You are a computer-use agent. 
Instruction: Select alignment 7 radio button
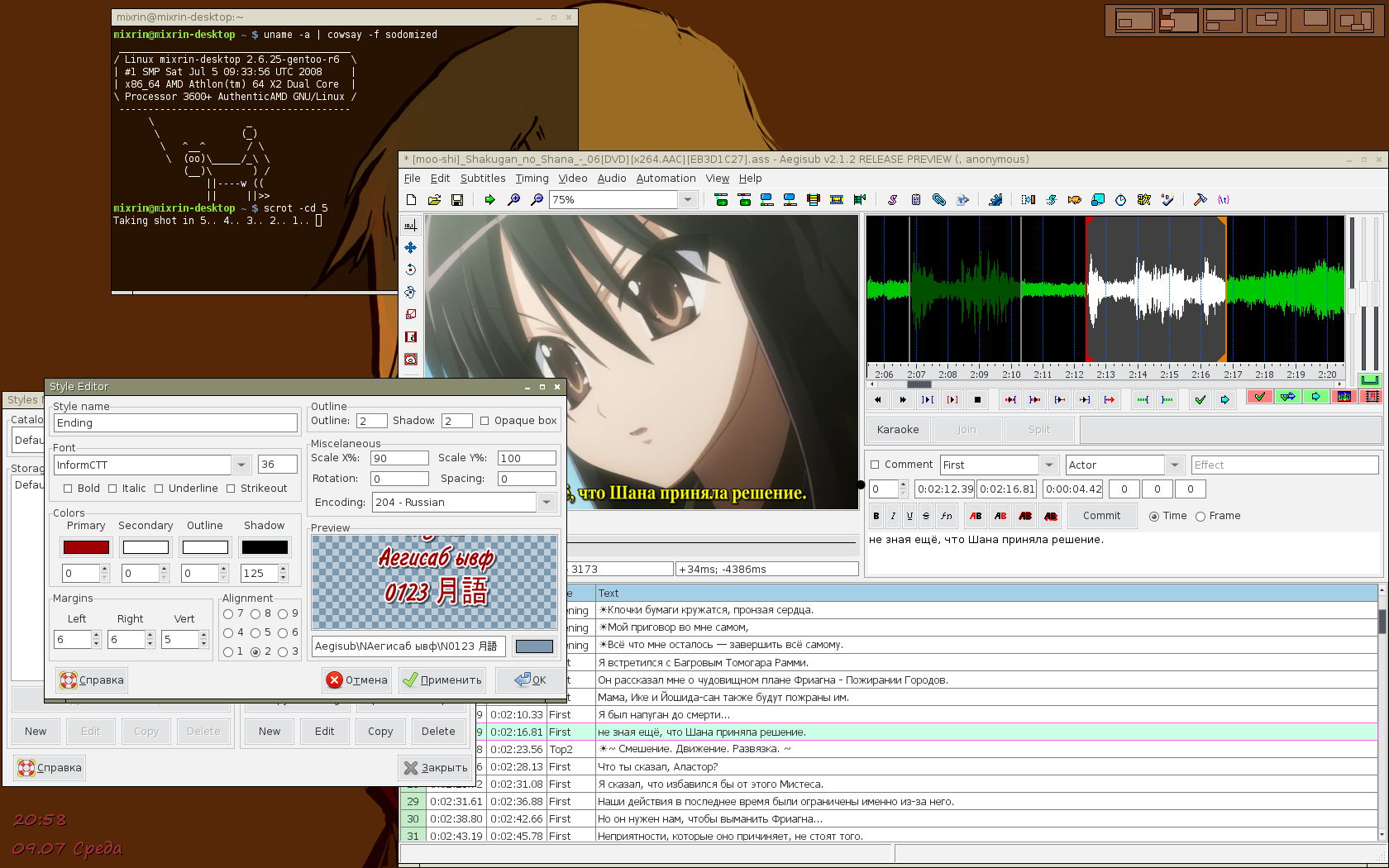[x=228, y=614]
